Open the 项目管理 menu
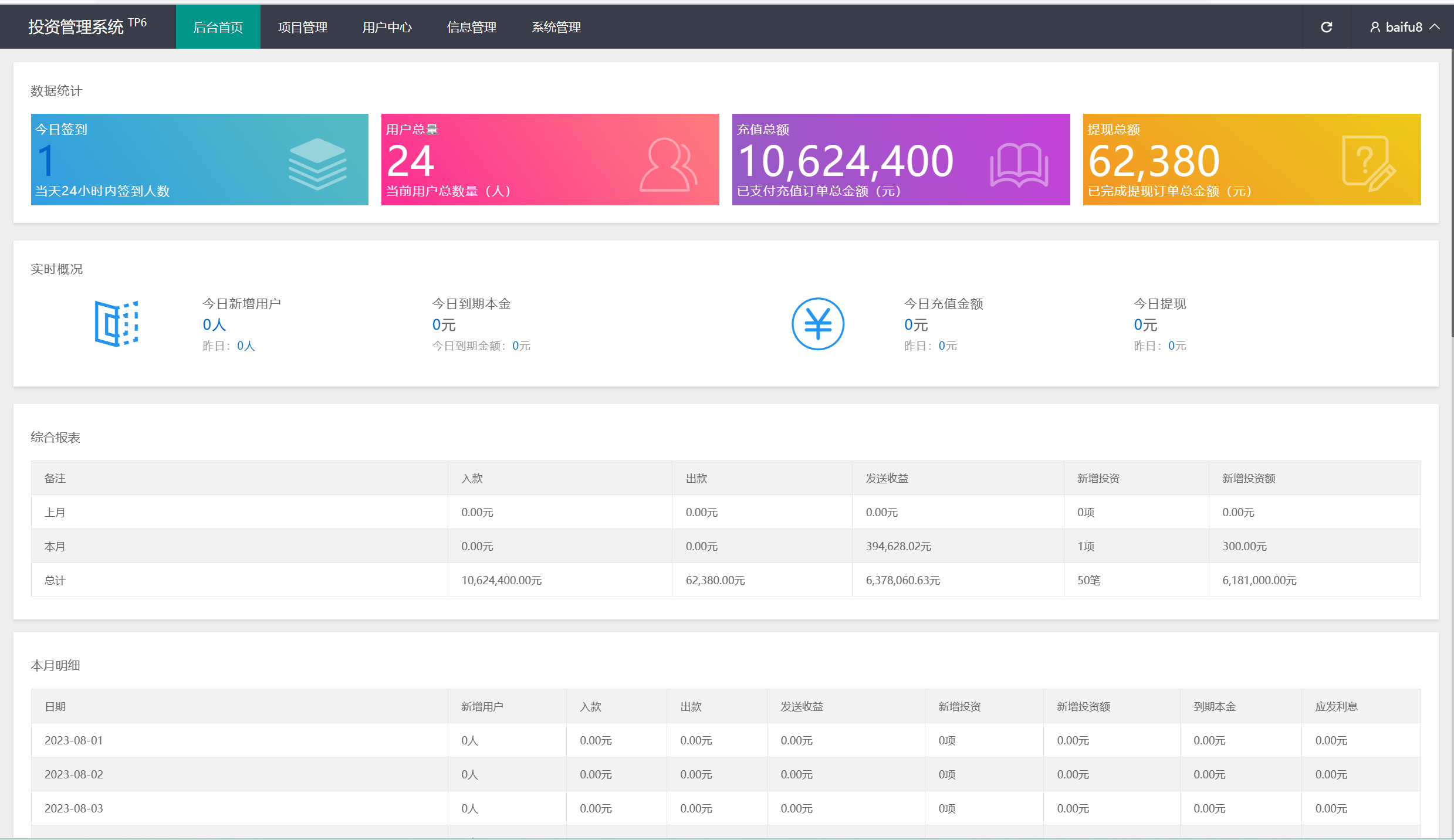The image size is (1454, 840). click(303, 27)
